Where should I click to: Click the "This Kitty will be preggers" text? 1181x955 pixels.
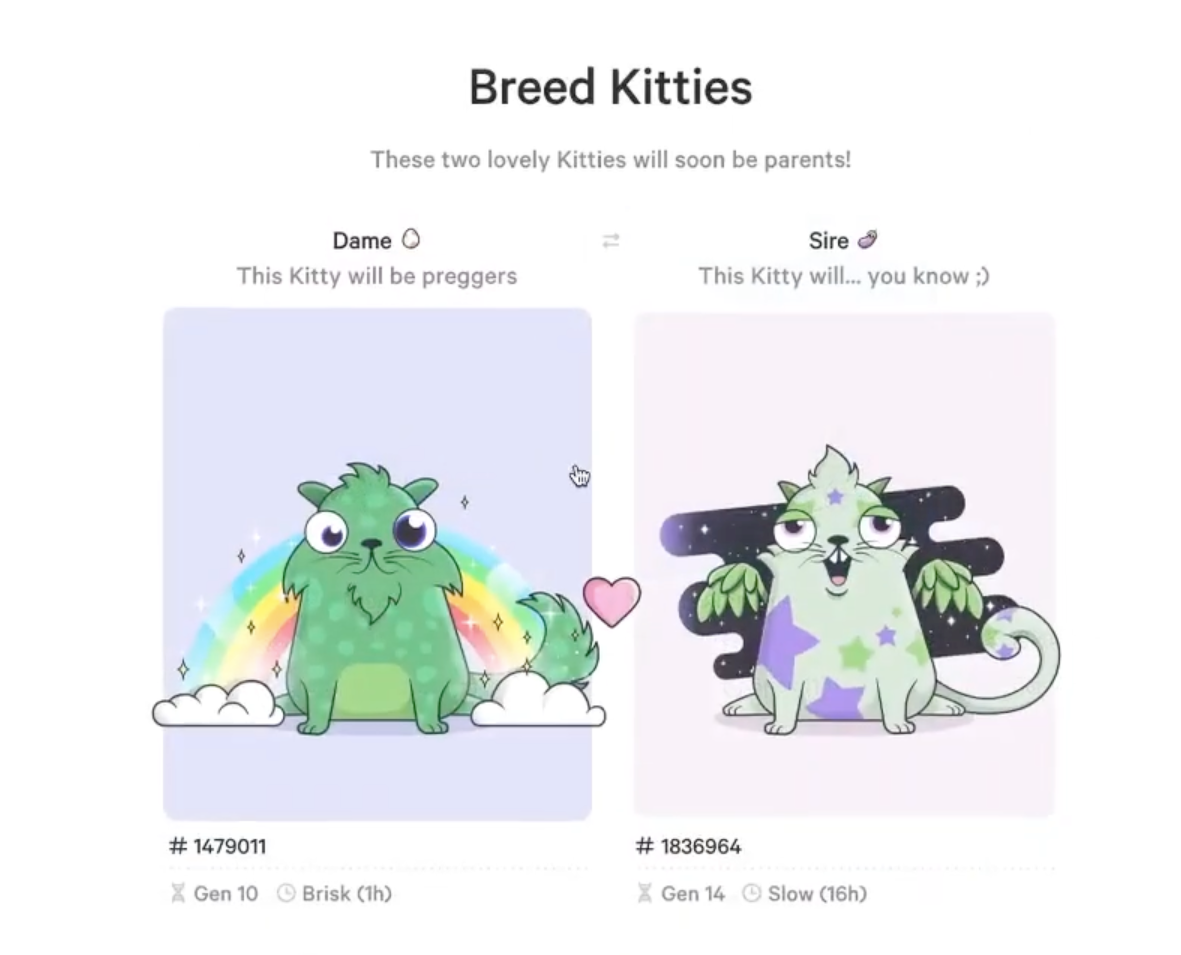pyautogui.click(x=377, y=276)
